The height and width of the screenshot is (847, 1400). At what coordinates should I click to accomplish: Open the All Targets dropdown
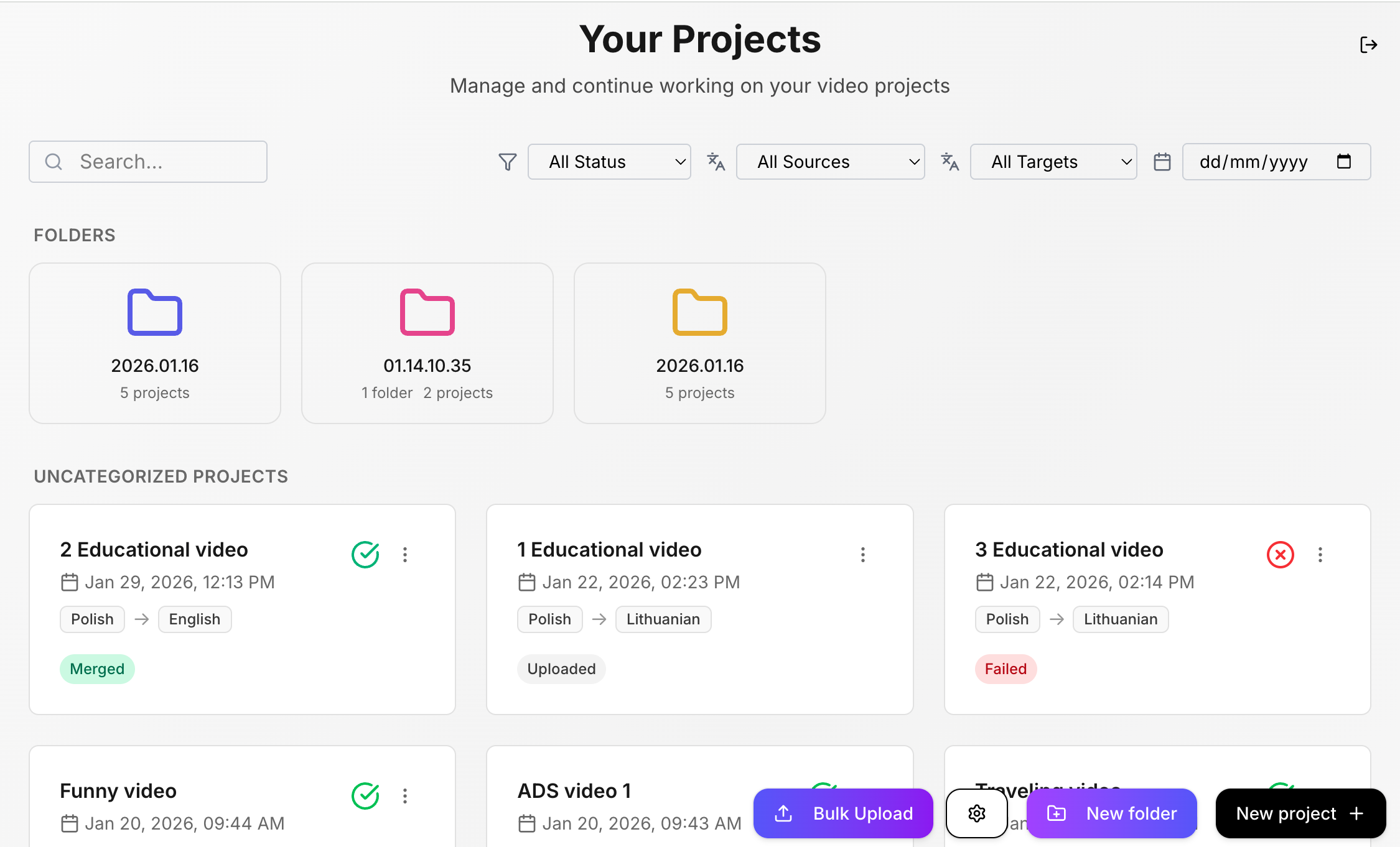(1053, 162)
